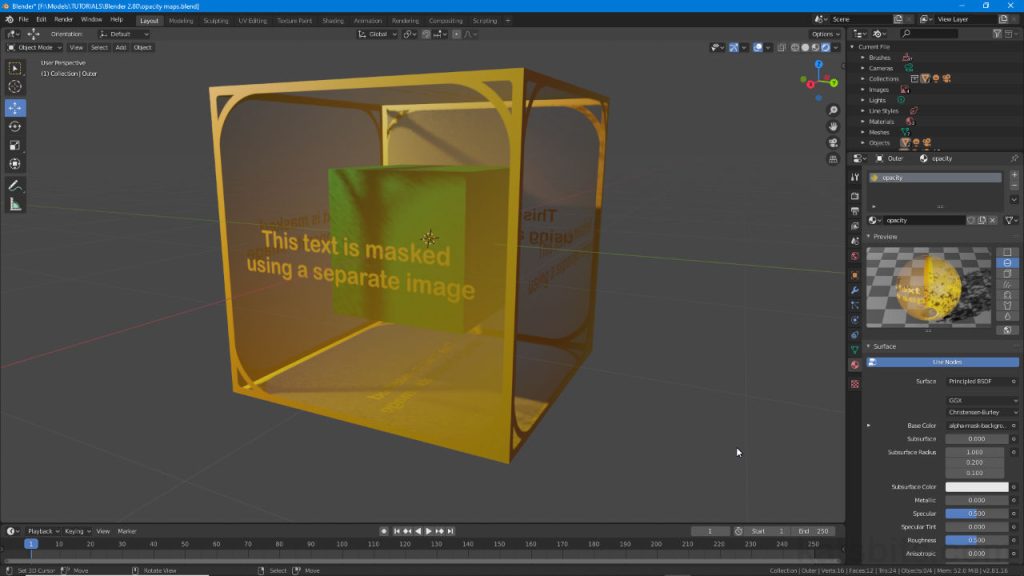Open the Global transform orientation dropdown
Viewport: 1024px width, 576px height.
tap(375, 33)
